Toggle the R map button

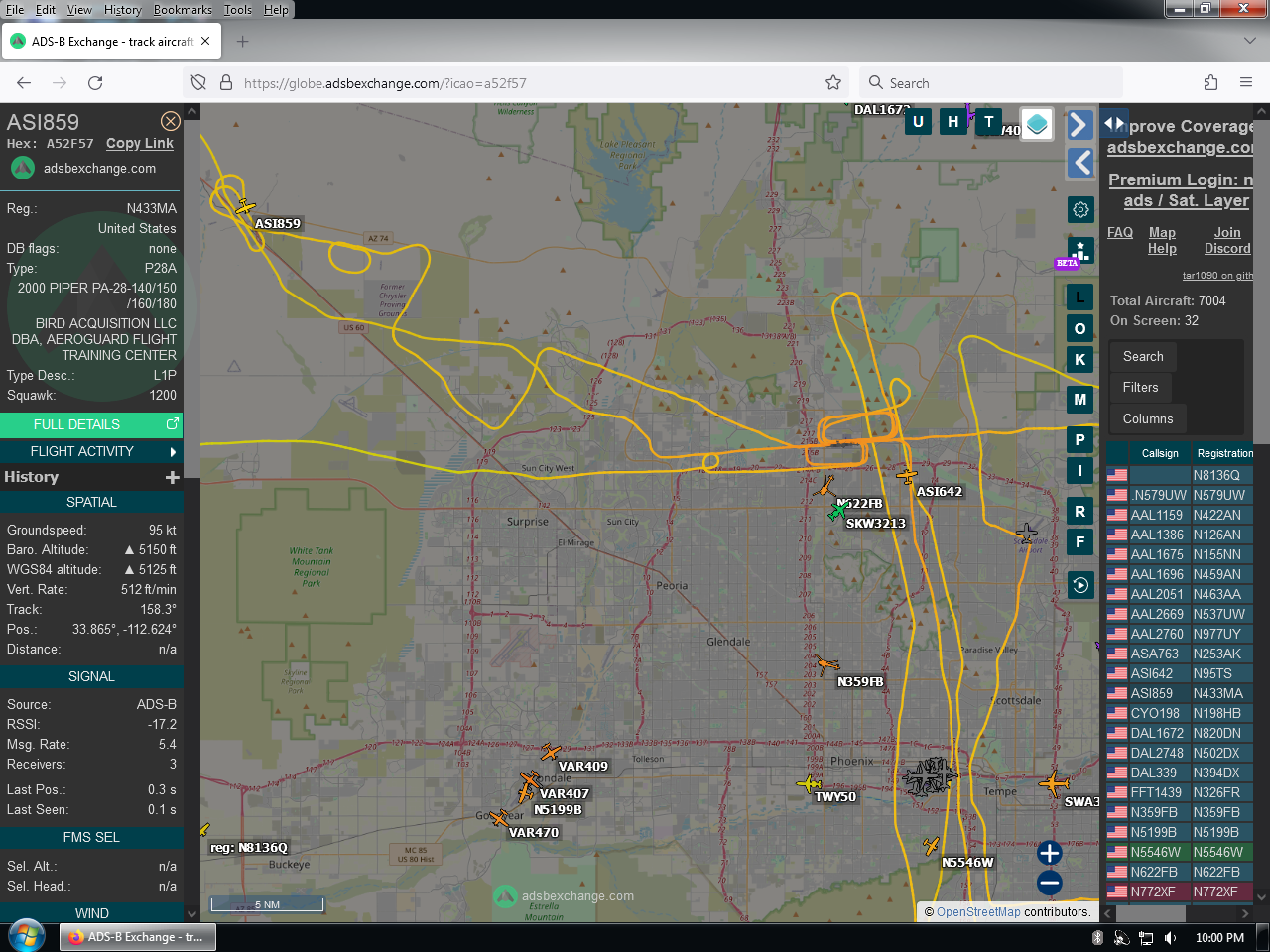[1080, 512]
